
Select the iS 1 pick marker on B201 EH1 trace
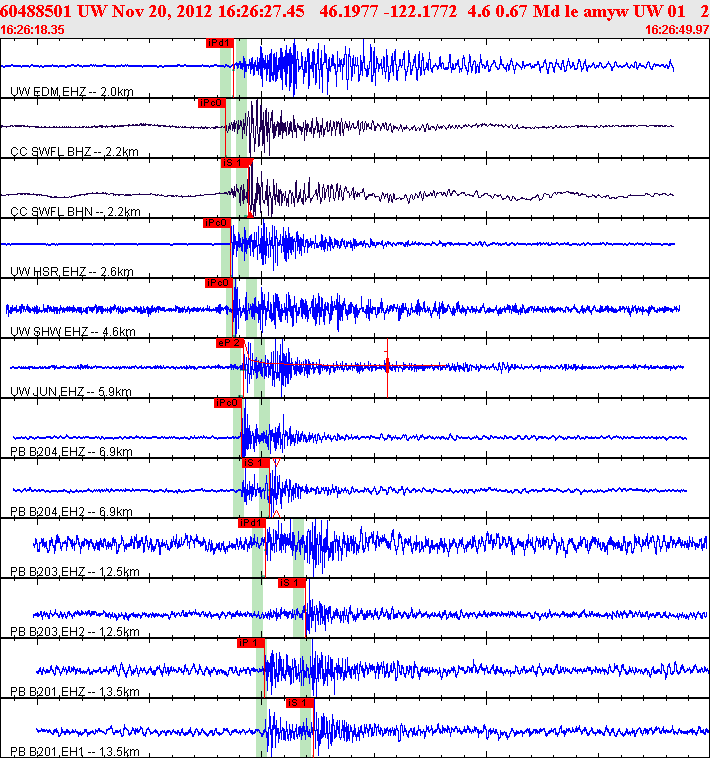300,702
